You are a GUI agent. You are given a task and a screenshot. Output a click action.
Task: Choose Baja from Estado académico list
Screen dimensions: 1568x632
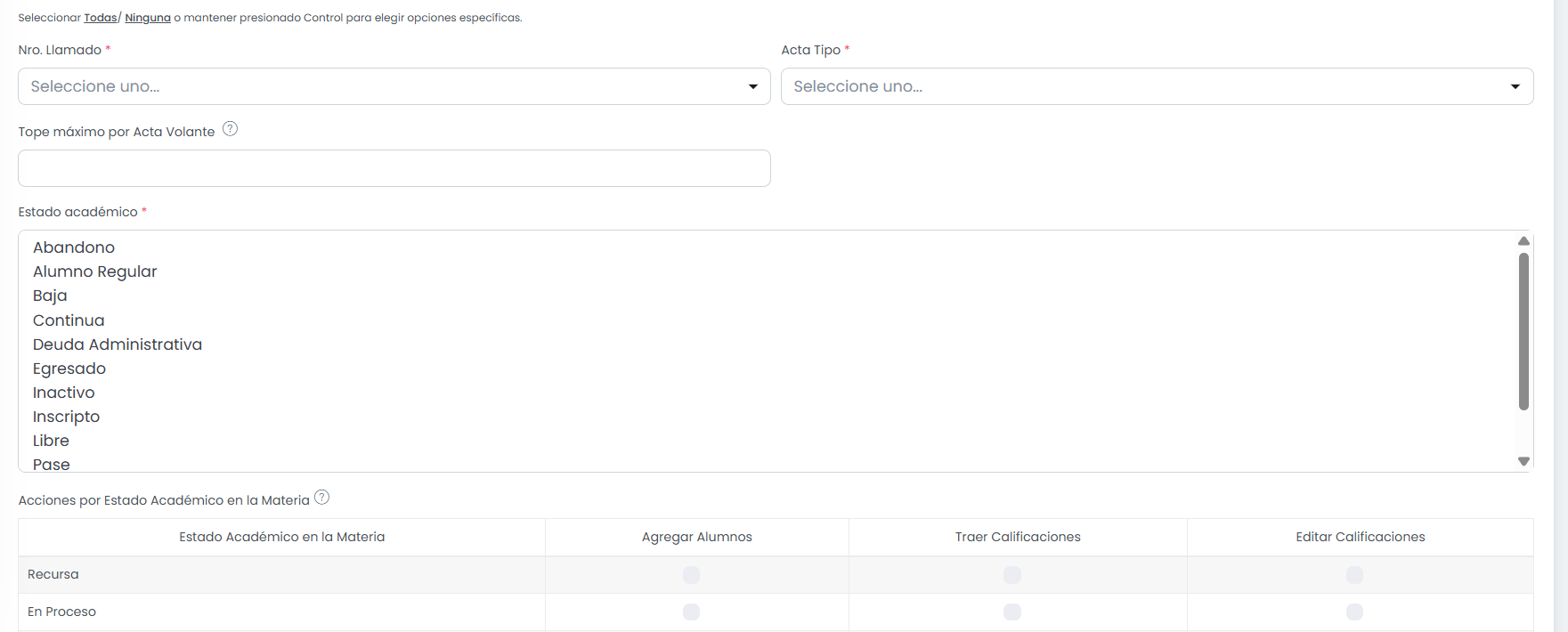[50, 296]
